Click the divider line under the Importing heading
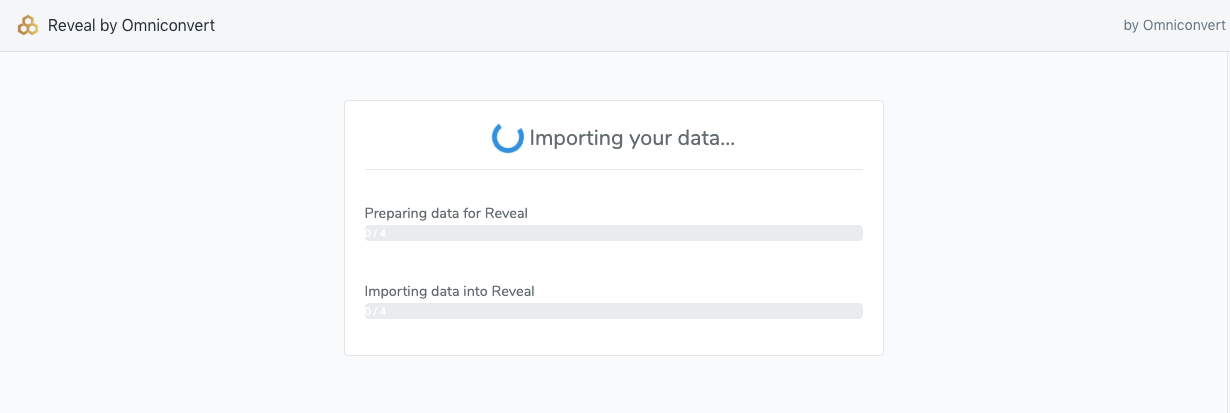Screen dimensions: 1230x413 pyautogui.click(x=613, y=170)
